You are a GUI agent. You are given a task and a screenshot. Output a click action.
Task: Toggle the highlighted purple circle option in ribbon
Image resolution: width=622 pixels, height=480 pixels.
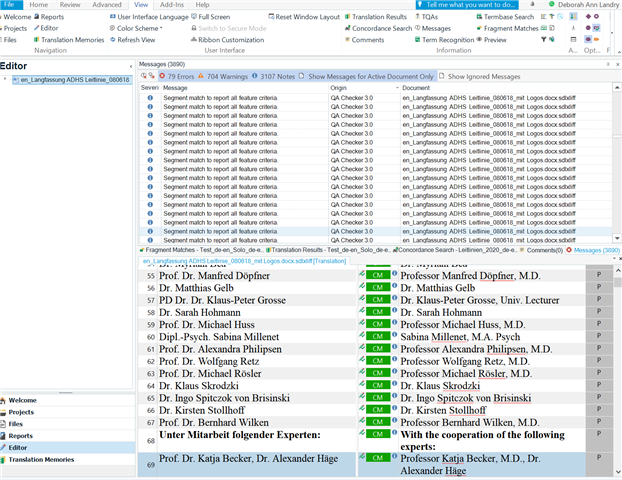[x=588, y=39]
